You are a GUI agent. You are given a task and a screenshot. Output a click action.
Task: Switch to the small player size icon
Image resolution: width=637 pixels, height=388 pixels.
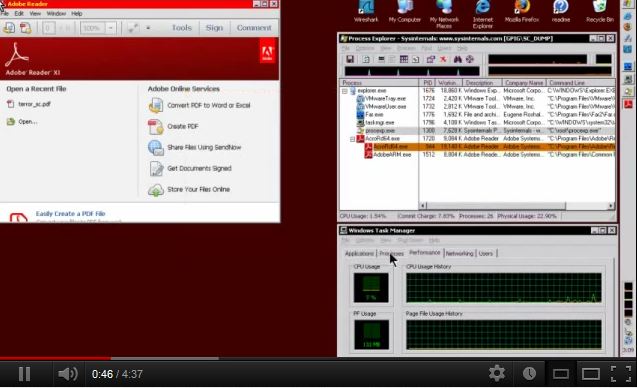pyautogui.click(x=561, y=373)
